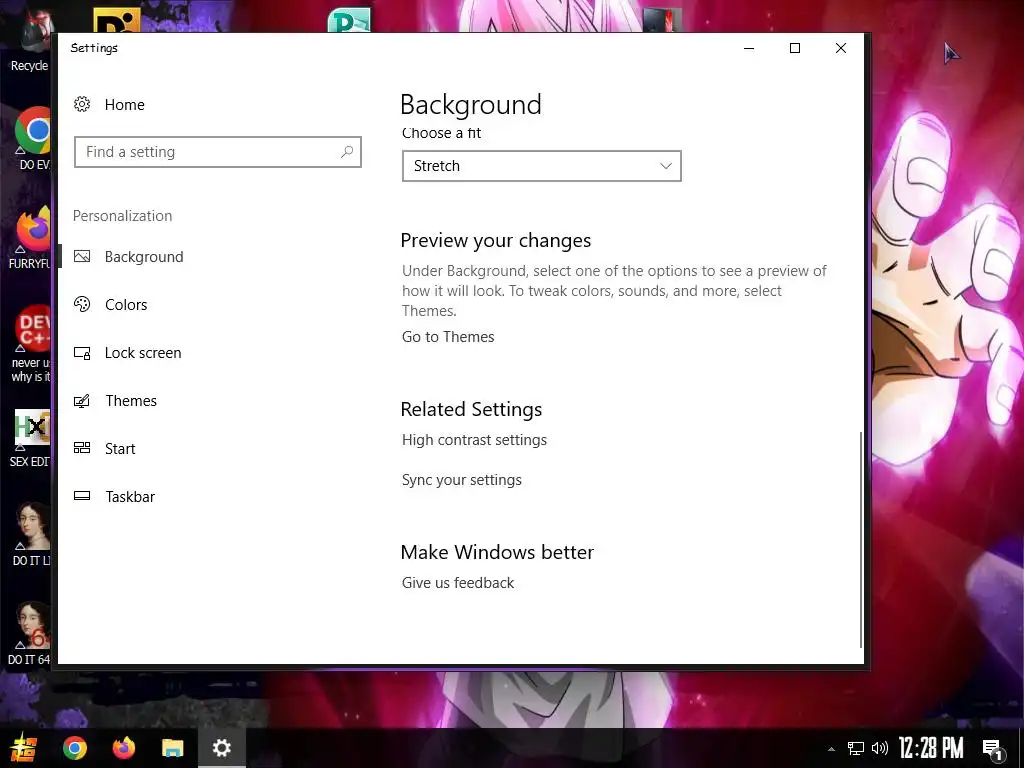1024x768 pixels.
Task: Open the Home gear icon
Action: tap(82, 104)
